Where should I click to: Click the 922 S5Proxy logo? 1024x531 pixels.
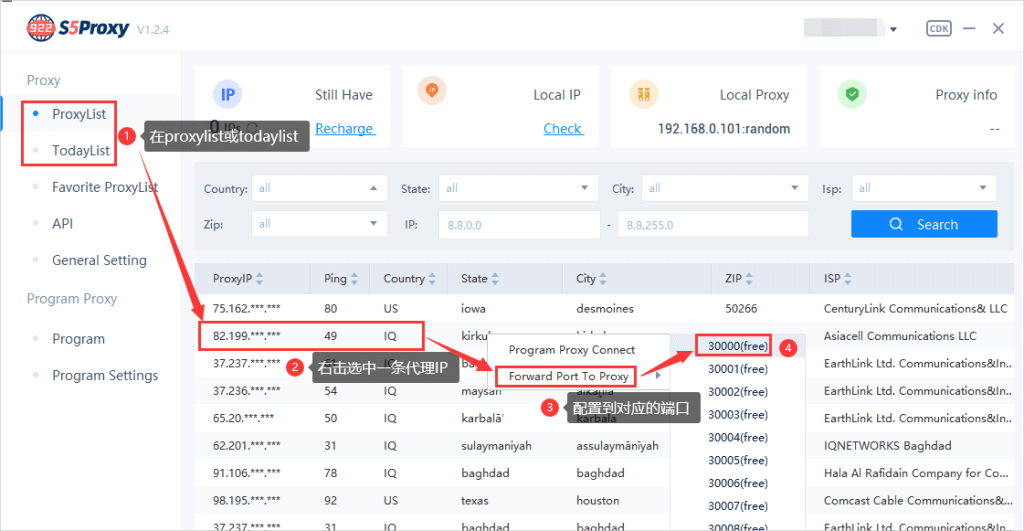[78, 28]
